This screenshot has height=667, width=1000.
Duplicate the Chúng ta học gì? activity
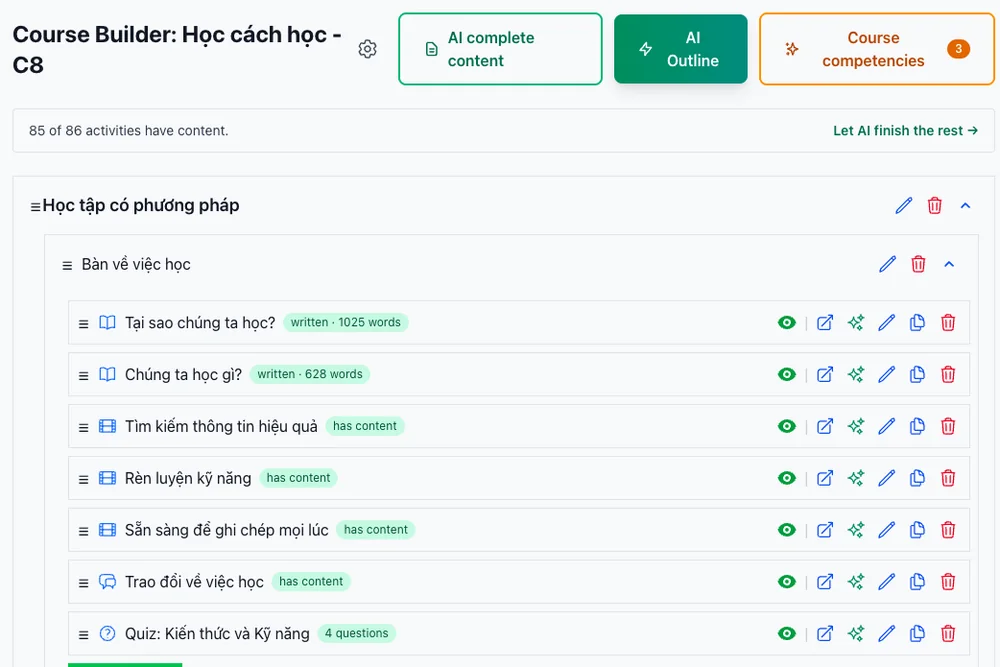[917, 374]
